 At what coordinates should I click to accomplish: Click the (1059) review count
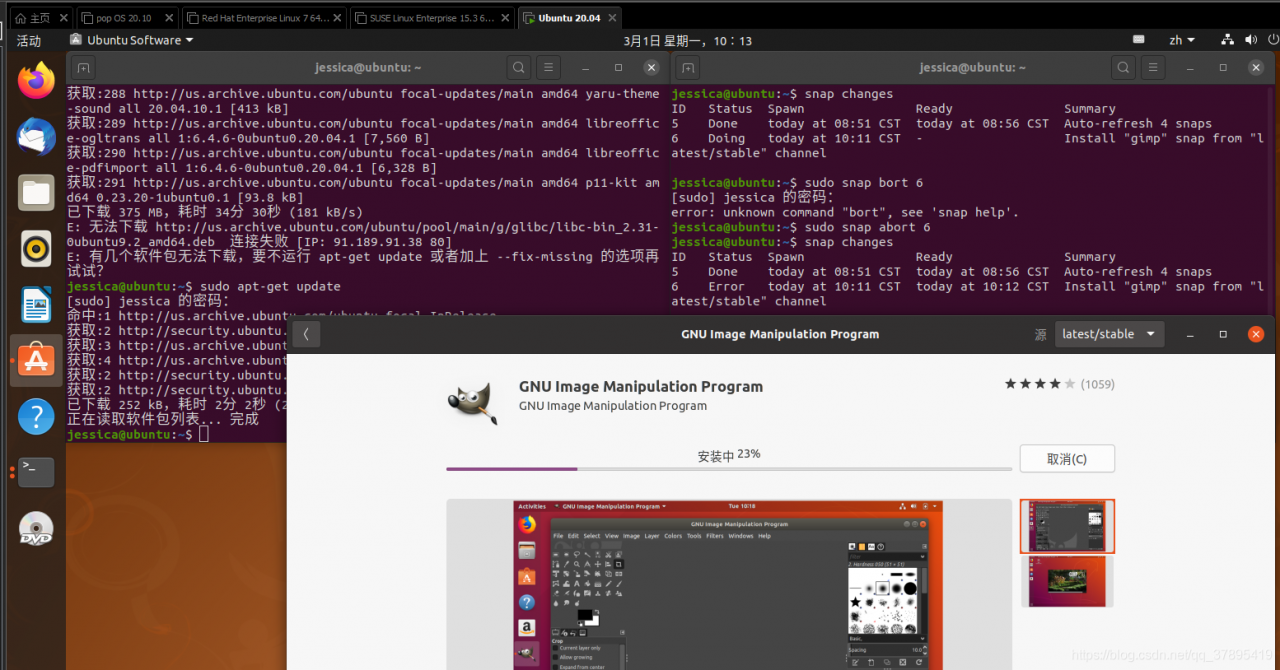tap(1097, 384)
